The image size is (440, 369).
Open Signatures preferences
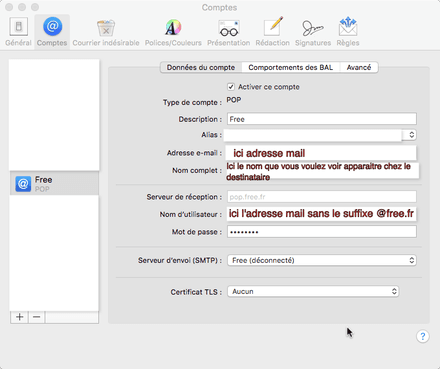tap(313, 32)
